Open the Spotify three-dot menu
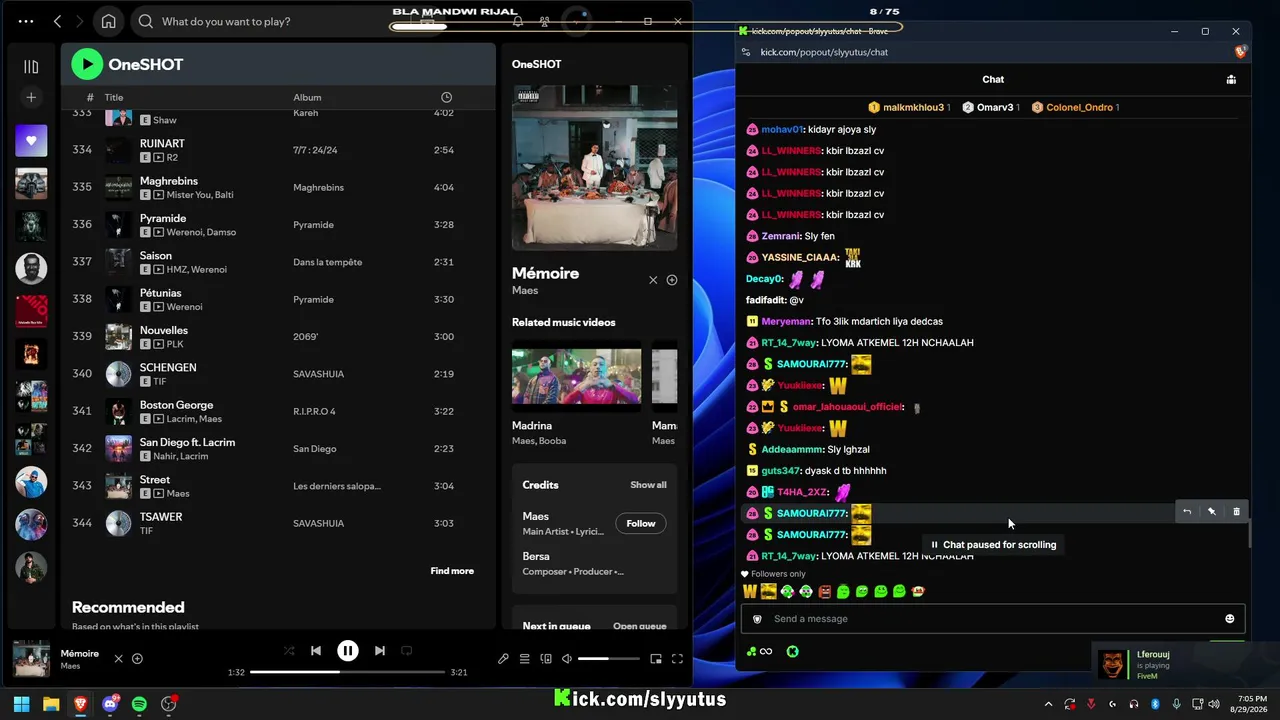1280x720 pixels. click(26, 21)
